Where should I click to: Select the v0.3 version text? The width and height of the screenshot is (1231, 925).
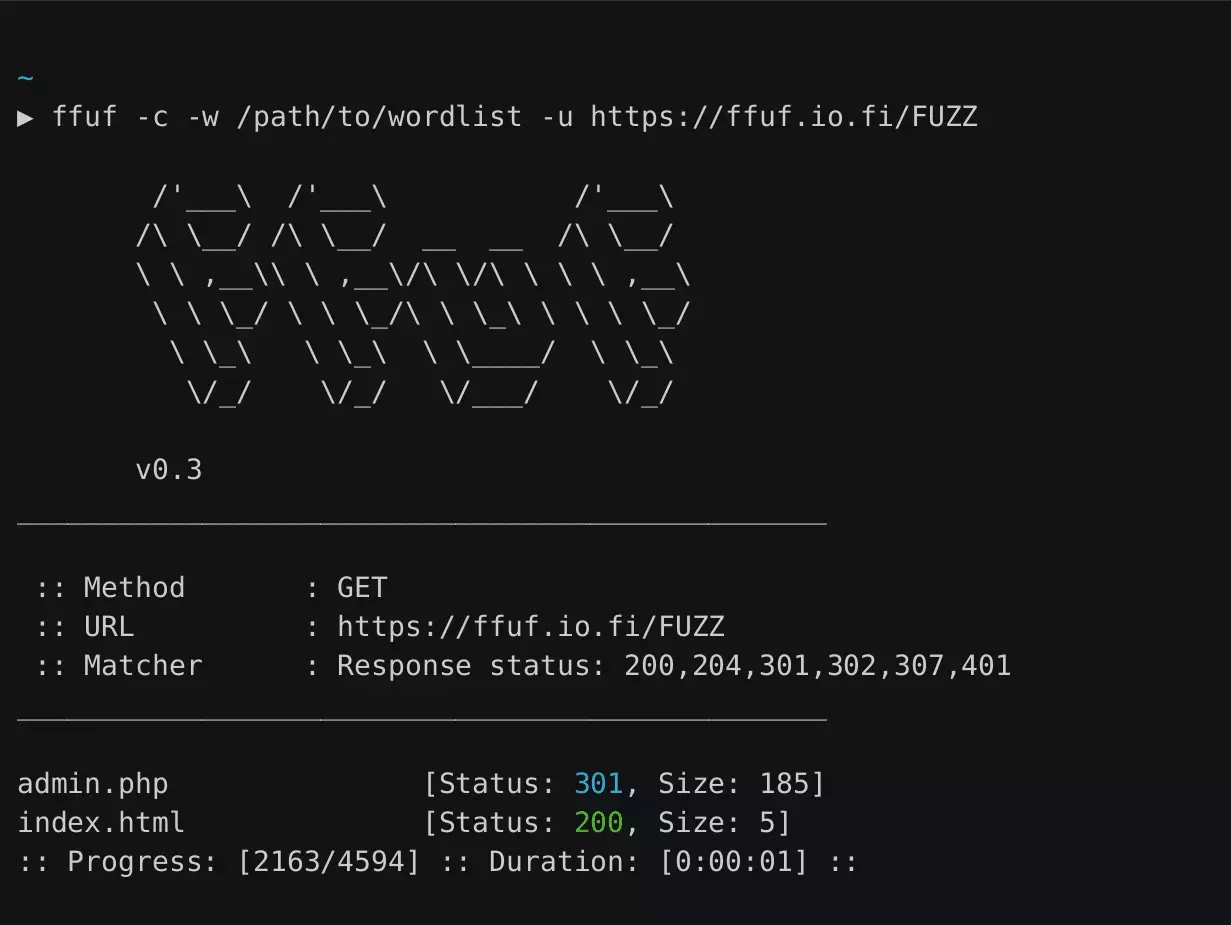(169, 469)
